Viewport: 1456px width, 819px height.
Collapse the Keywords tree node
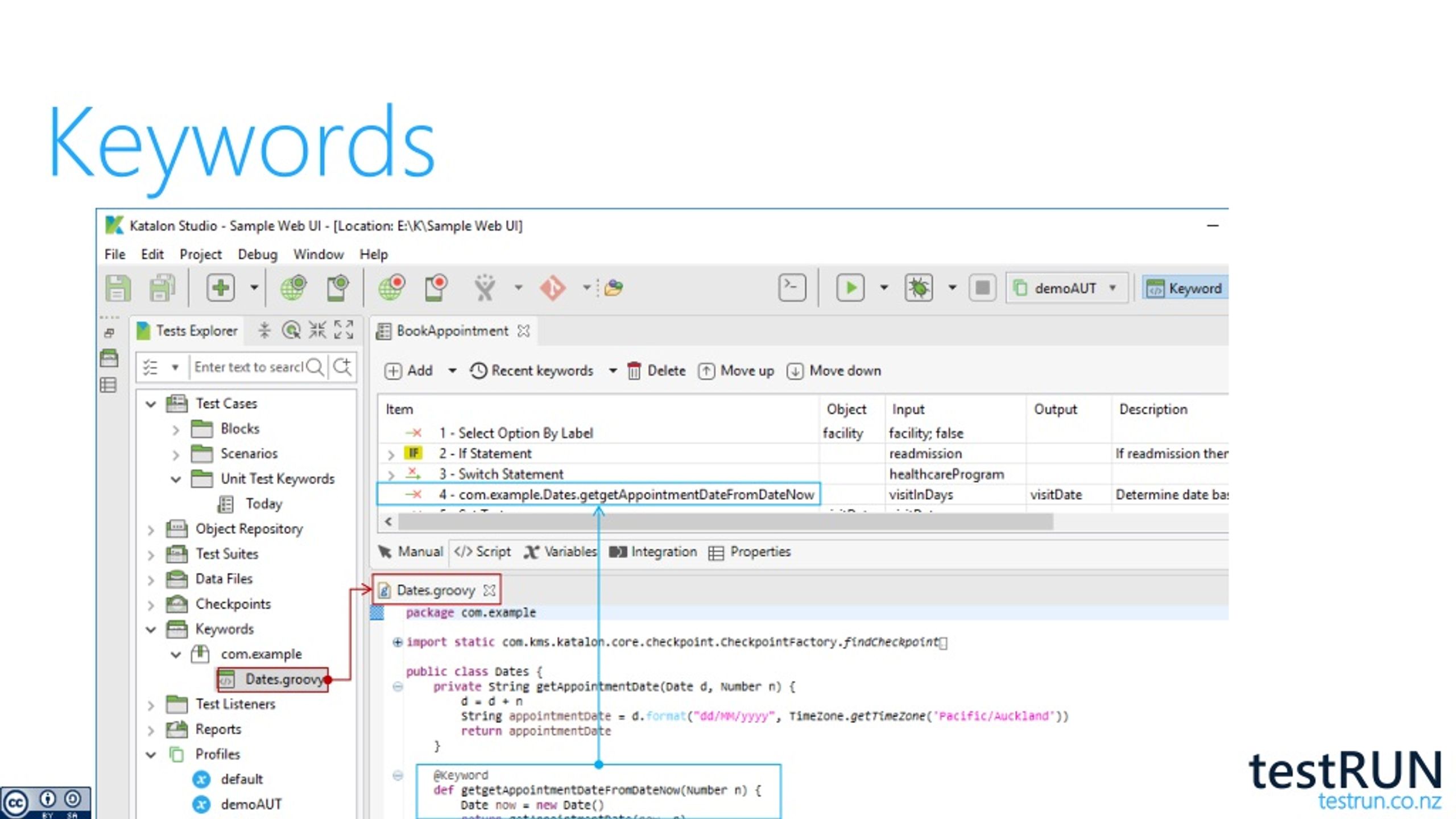(x=151, y=630)
